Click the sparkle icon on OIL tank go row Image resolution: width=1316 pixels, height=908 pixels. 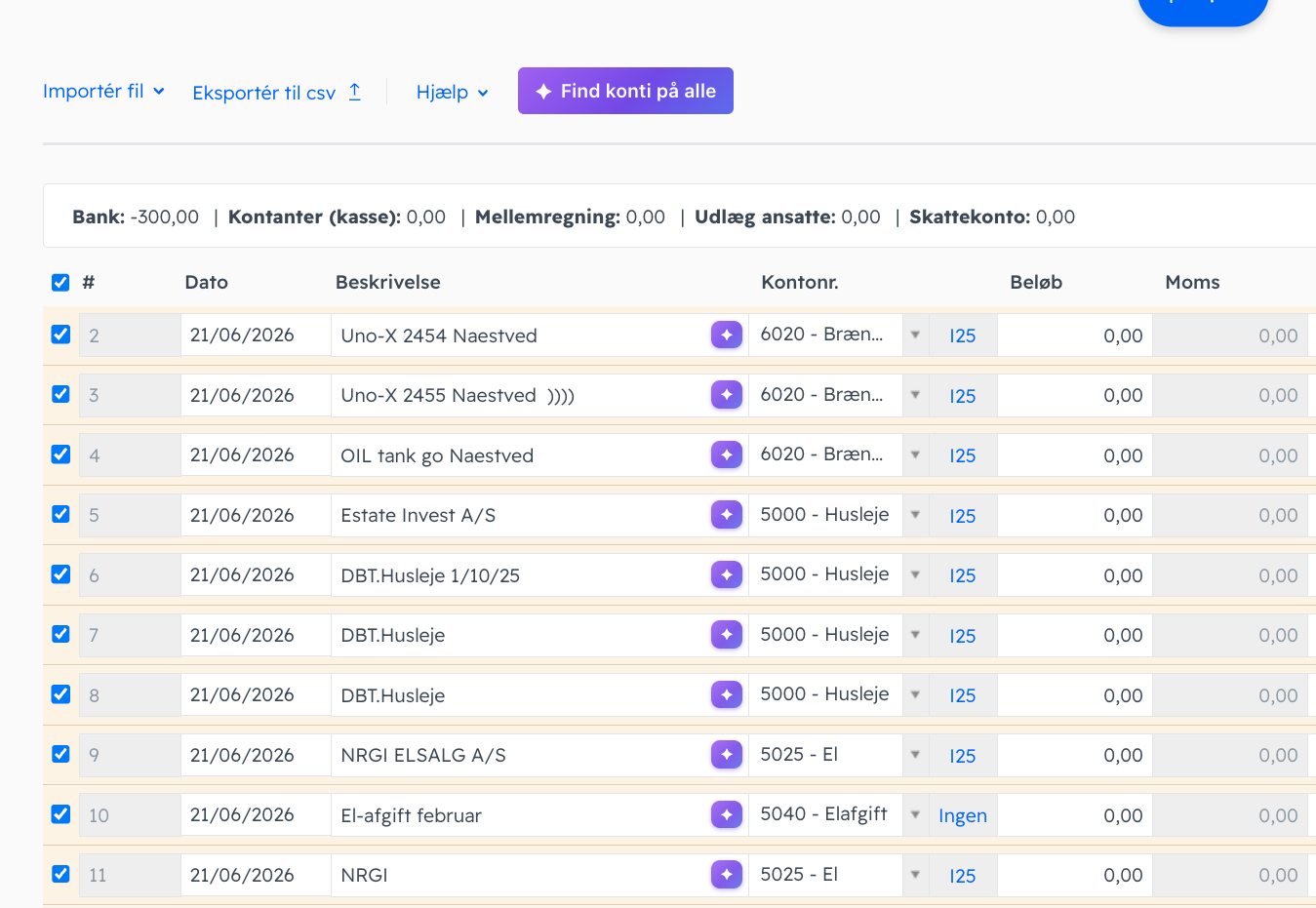click(x=727, y=454)
